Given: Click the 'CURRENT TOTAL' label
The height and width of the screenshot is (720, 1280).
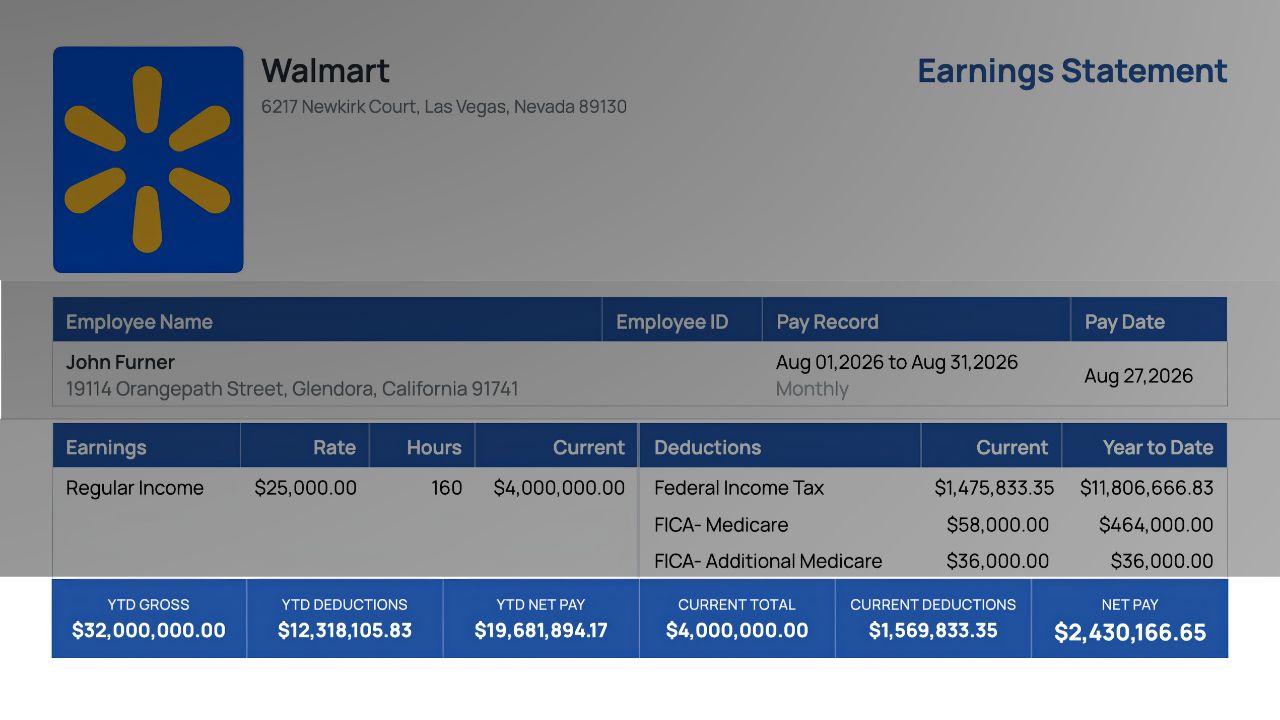Looking at the screenshot, I should point(737,605).
